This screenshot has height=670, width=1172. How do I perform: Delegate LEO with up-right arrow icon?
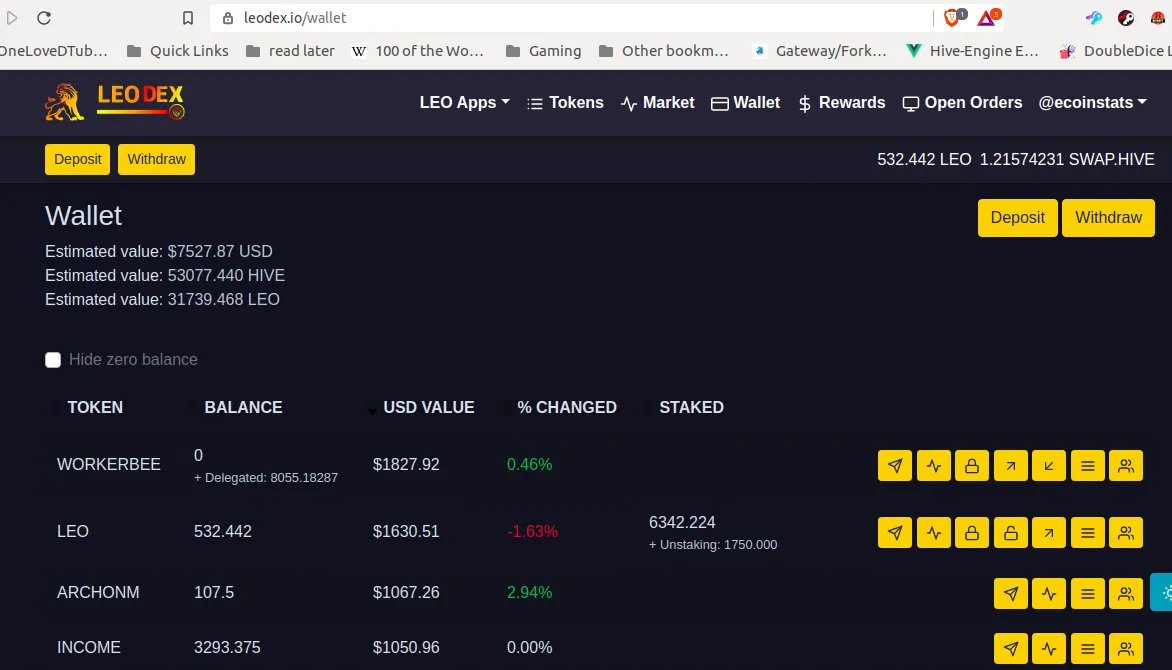pyautogui.click(x=1049, y=533)
